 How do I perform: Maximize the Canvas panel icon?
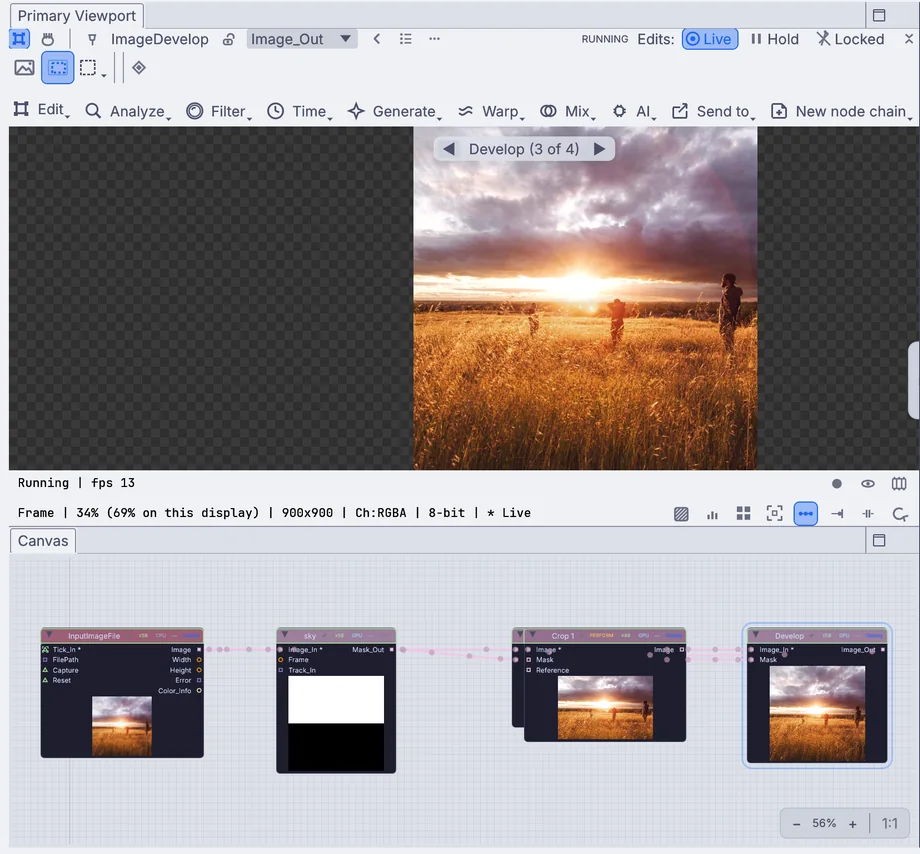[879, 540]
